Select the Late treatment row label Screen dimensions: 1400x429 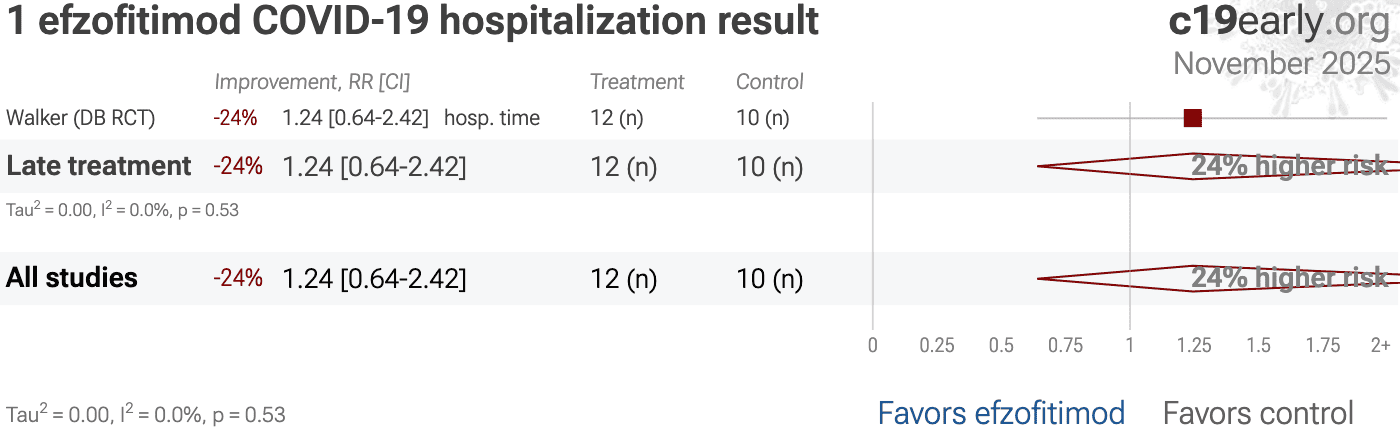[99, 166]
